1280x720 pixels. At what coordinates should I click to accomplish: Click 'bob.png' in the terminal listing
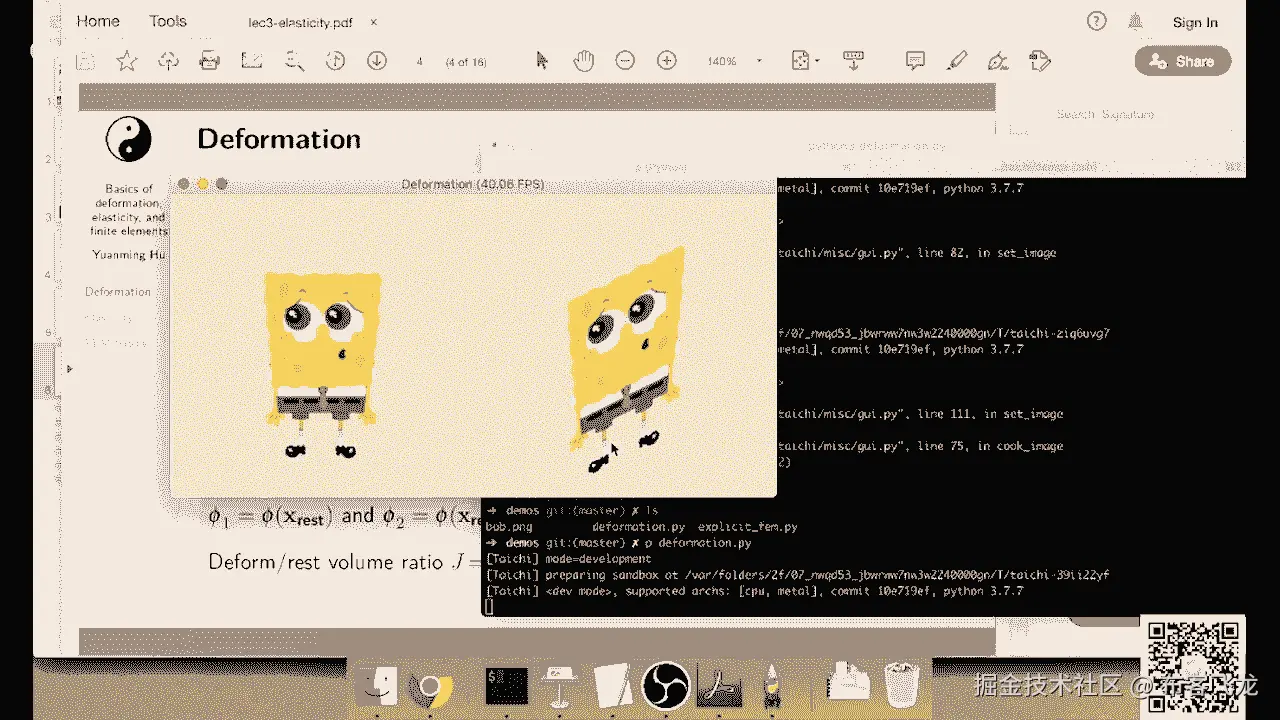pyautogui.click(x=509, y=526)
